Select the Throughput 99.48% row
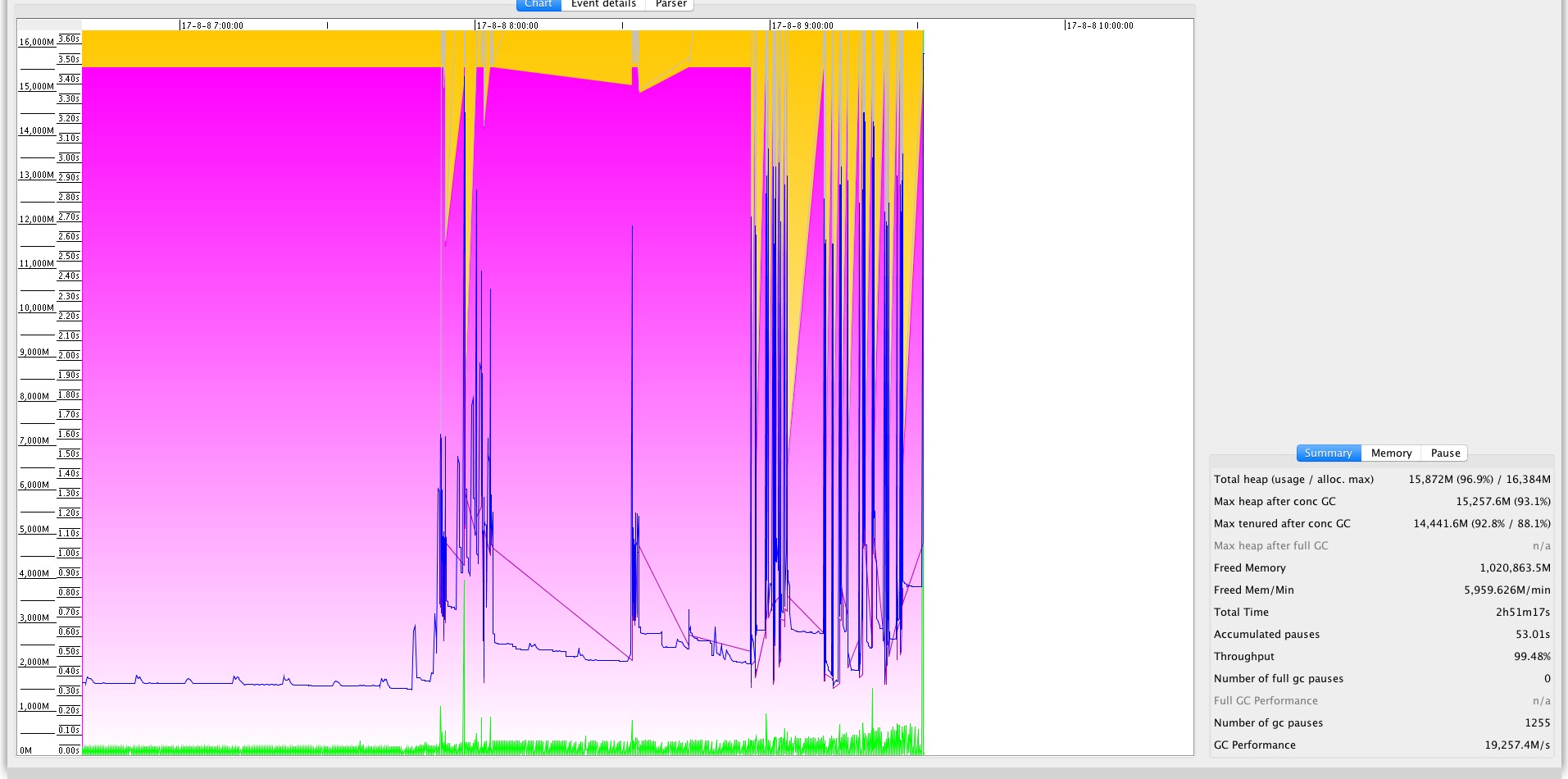This screenshot has width=1568, height=779. pos(1382,657)
